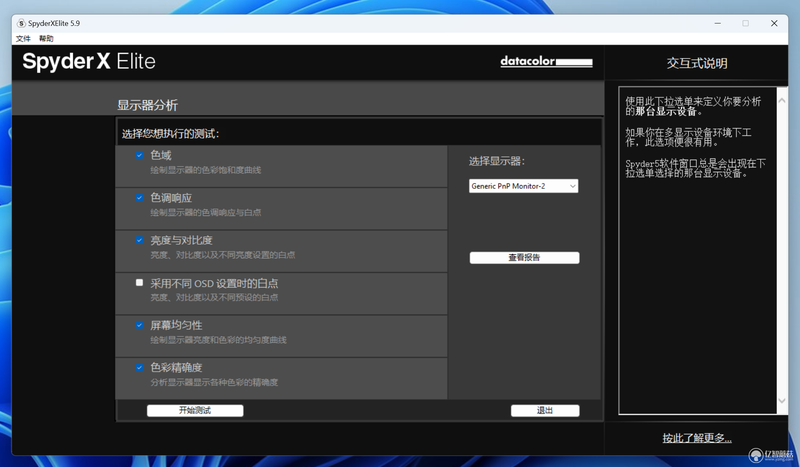Click description 绘制显示器的色调响应与白点
This screenshot has height=467, width=800.
206,212
